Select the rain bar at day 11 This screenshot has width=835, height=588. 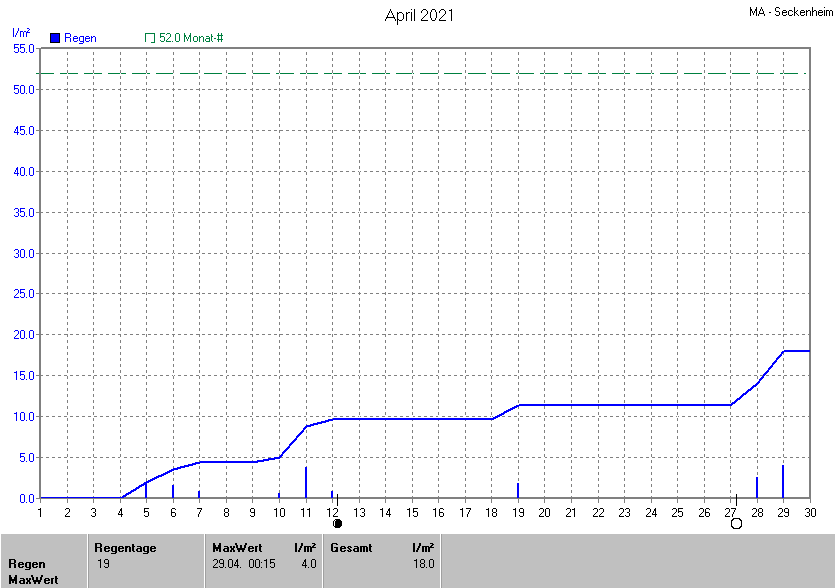(x=306, y=483)
